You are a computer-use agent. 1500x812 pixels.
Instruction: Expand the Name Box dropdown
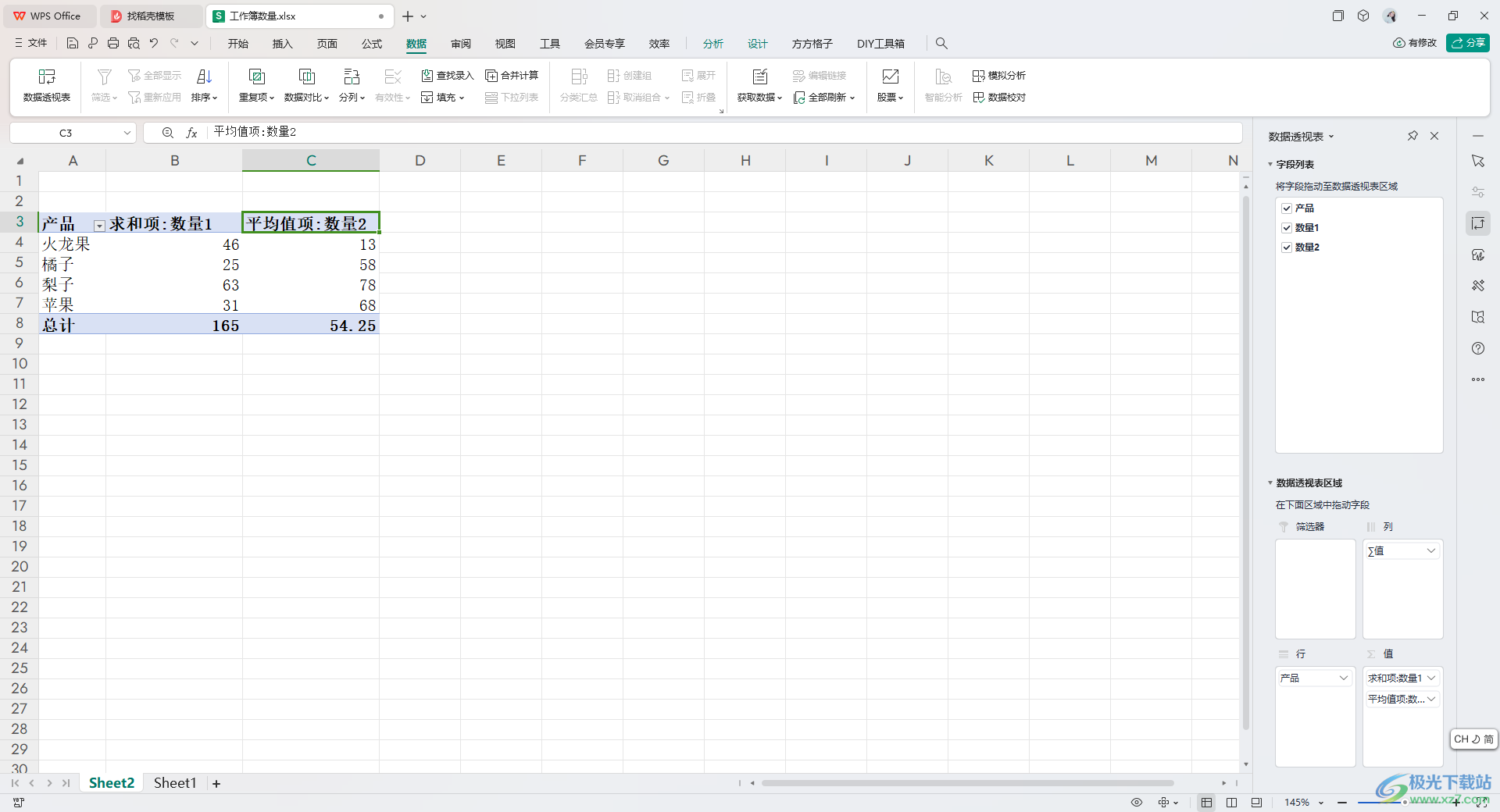pos(127,133)
